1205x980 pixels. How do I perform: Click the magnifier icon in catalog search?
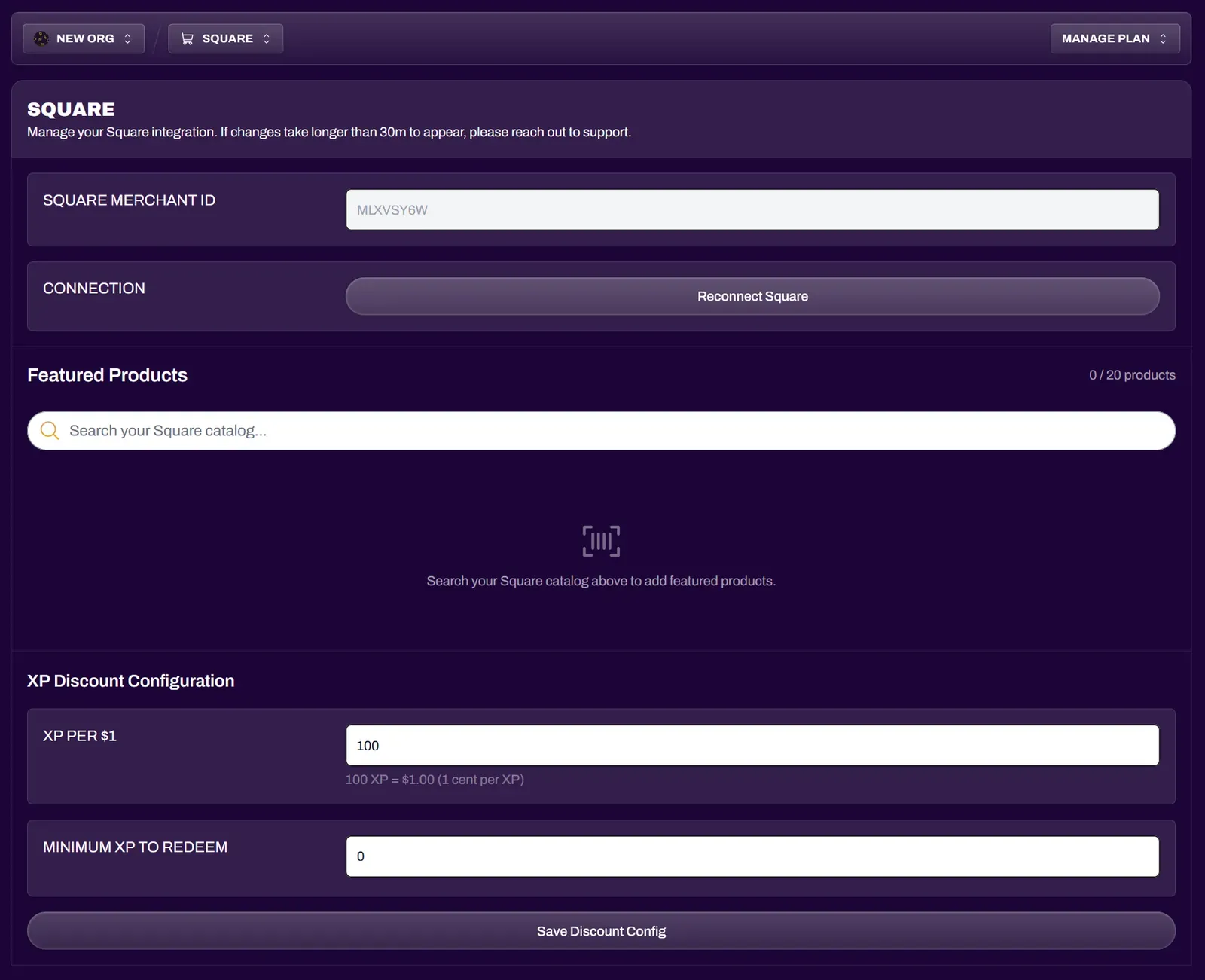50,430
